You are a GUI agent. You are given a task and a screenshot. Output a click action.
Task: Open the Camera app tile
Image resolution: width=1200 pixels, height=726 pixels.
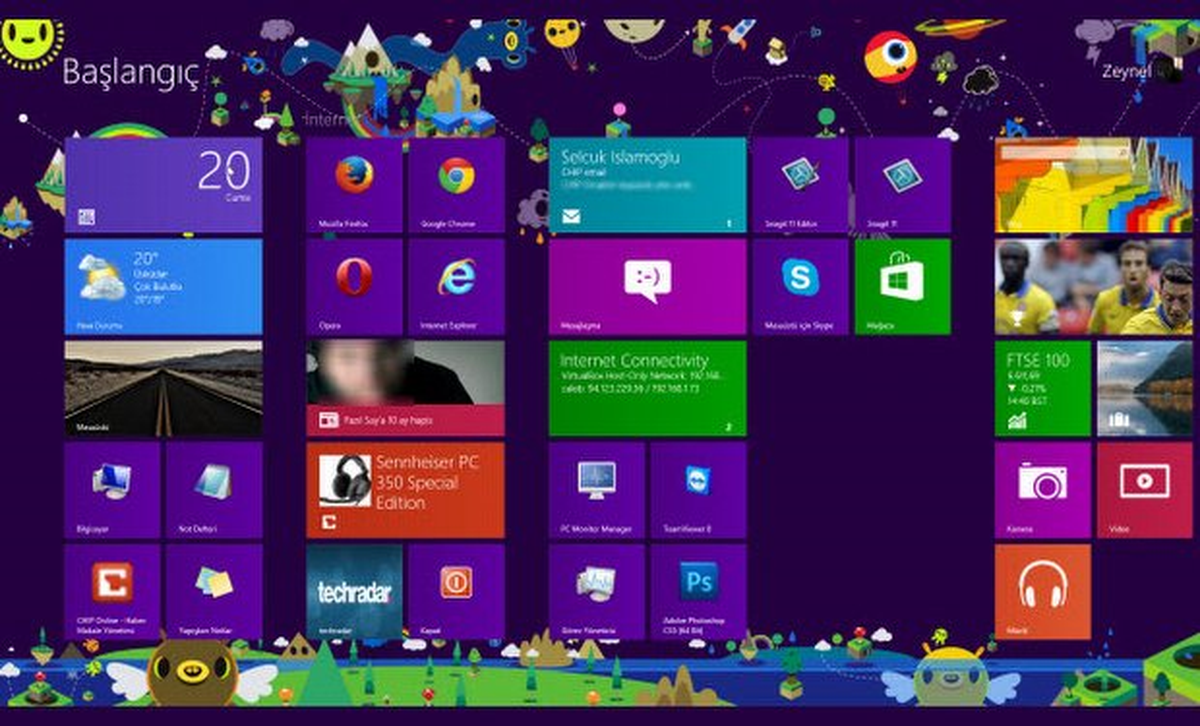click(1042, 490)
